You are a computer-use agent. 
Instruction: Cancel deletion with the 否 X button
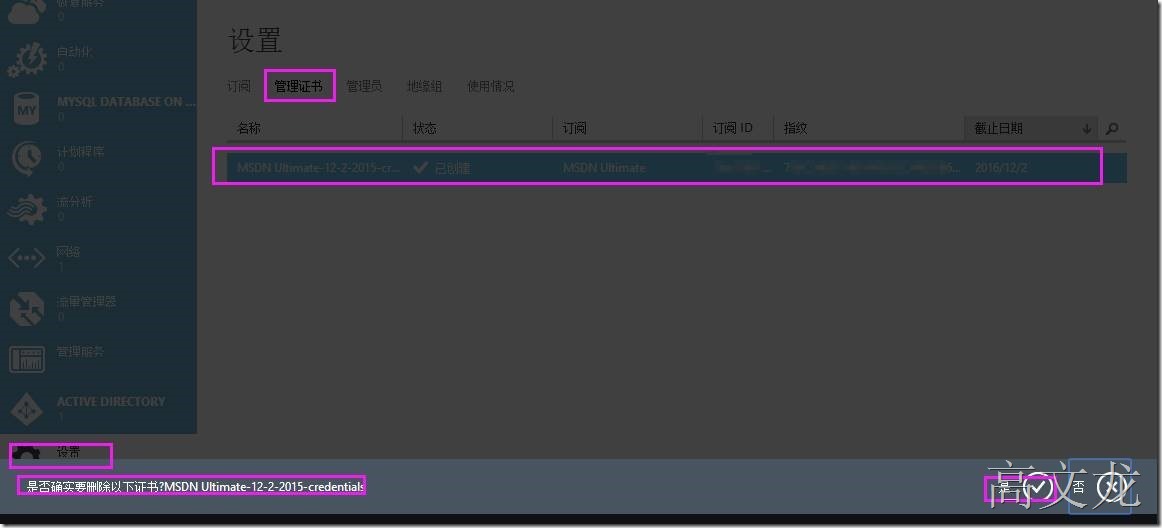1114,487
